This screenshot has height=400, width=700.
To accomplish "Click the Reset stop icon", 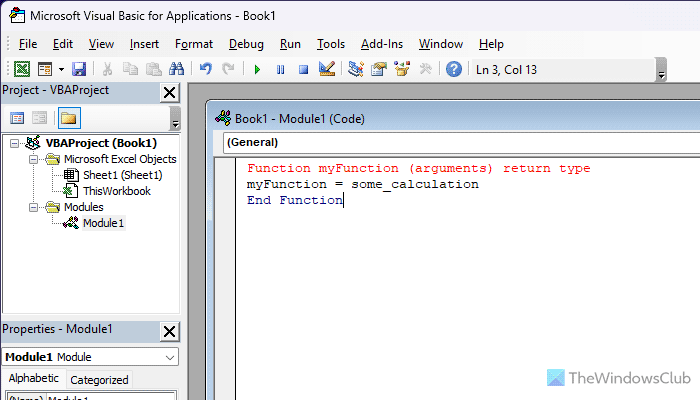I will [x=304, y=70].
